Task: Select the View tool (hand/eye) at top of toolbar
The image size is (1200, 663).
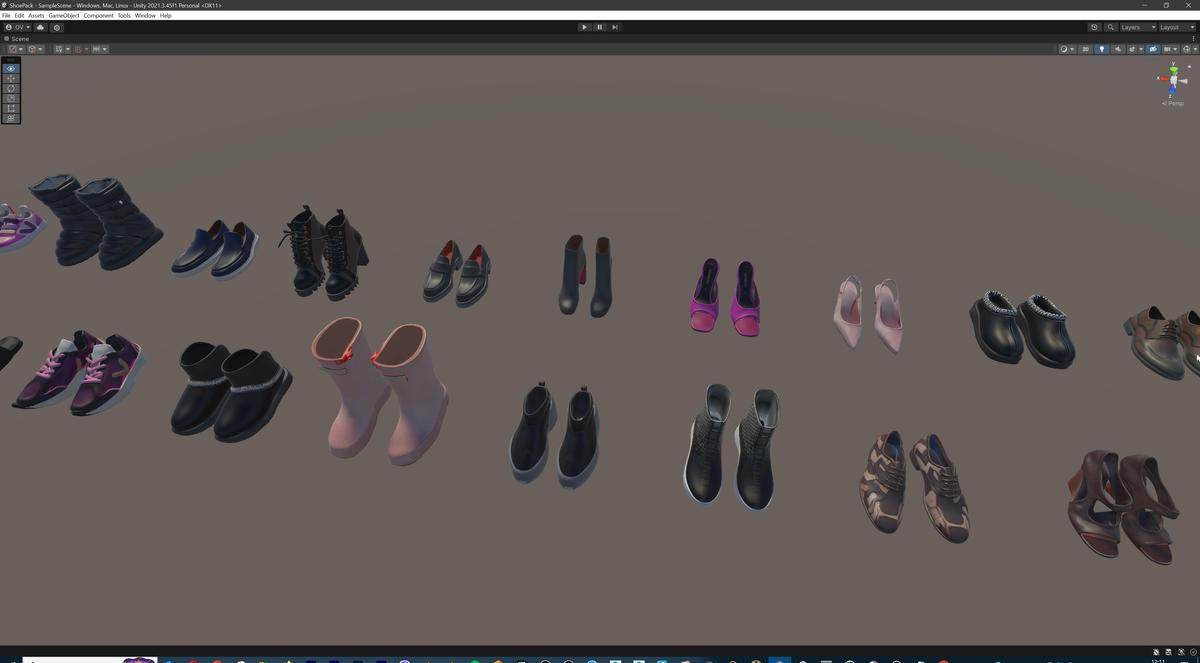Action: pos(10,68)
